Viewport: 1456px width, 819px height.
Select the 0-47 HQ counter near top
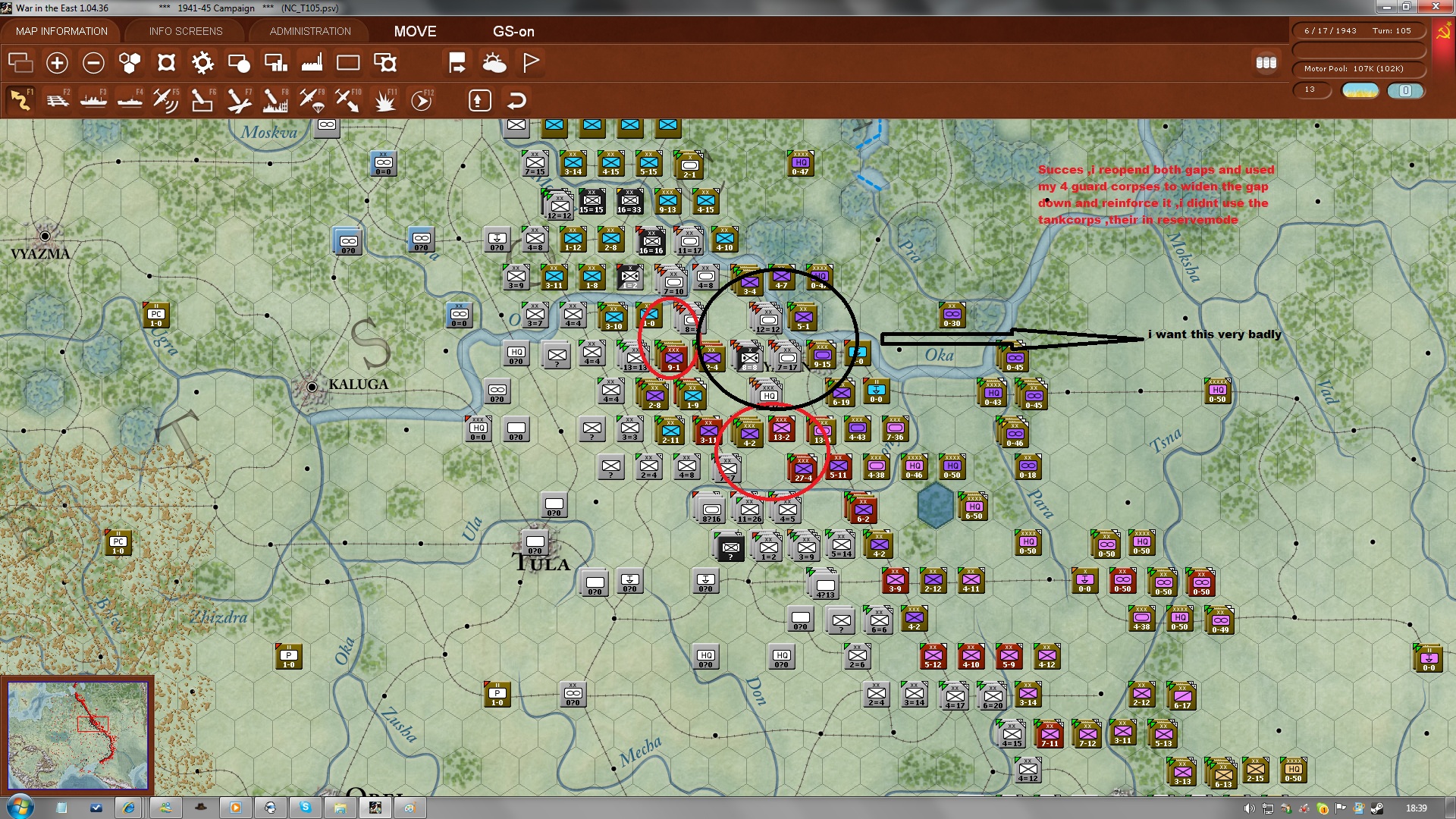pos(800,164)
